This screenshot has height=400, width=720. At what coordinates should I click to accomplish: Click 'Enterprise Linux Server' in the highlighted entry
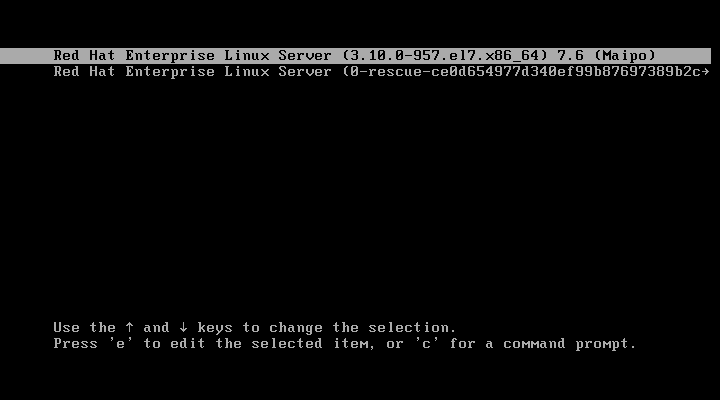click(228, 56)
